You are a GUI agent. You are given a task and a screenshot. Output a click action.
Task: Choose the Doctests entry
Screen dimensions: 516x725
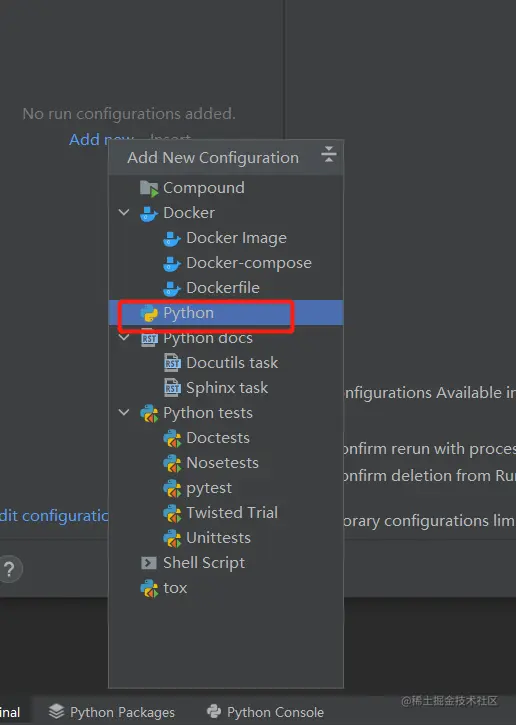click(x=226, y=438)
